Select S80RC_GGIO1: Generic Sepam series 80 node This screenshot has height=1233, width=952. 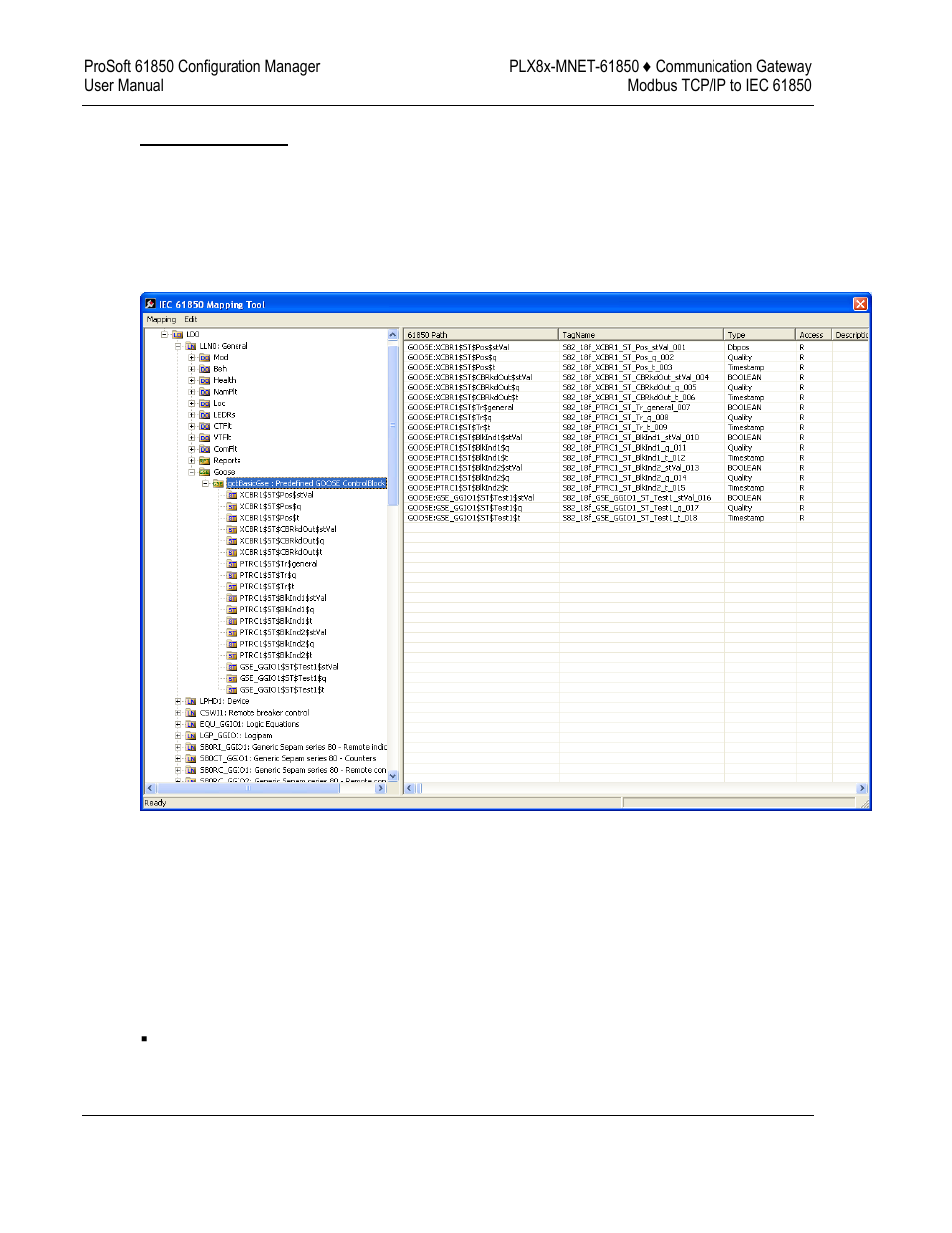[292, 771]
